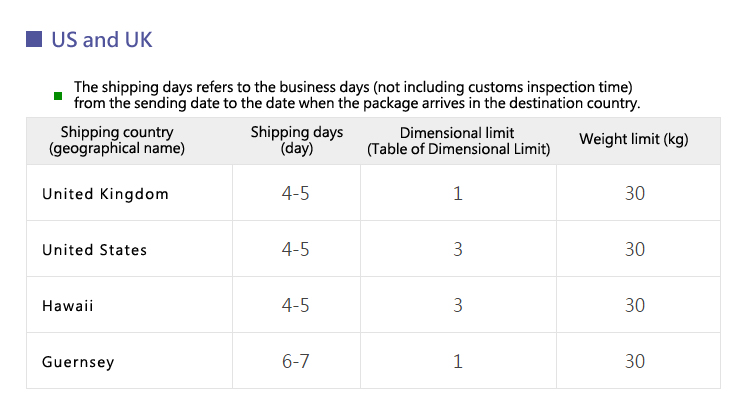This screenshot has width=750, height=417.
Task: Click Guernsey's dimensional limit value 1
Action: (458, 361)
